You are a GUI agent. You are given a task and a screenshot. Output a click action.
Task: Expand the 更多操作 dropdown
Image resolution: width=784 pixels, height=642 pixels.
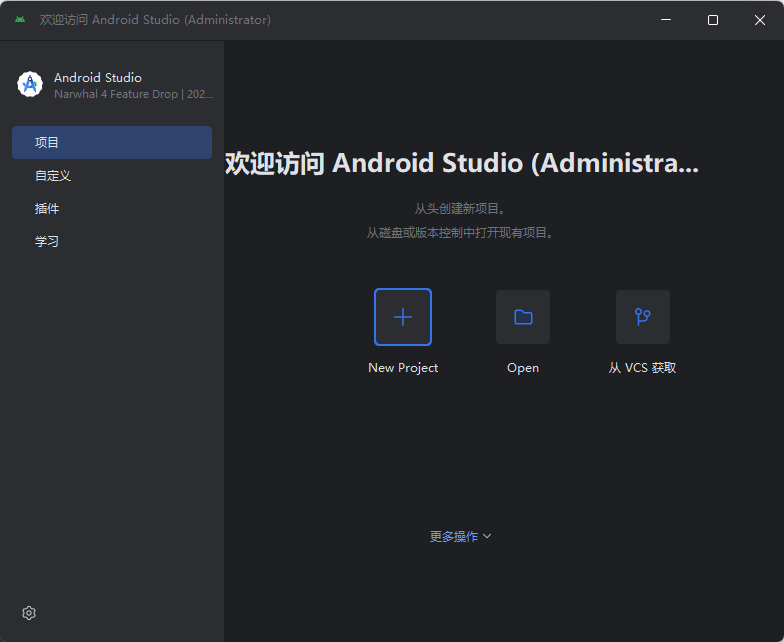(454, 536)
